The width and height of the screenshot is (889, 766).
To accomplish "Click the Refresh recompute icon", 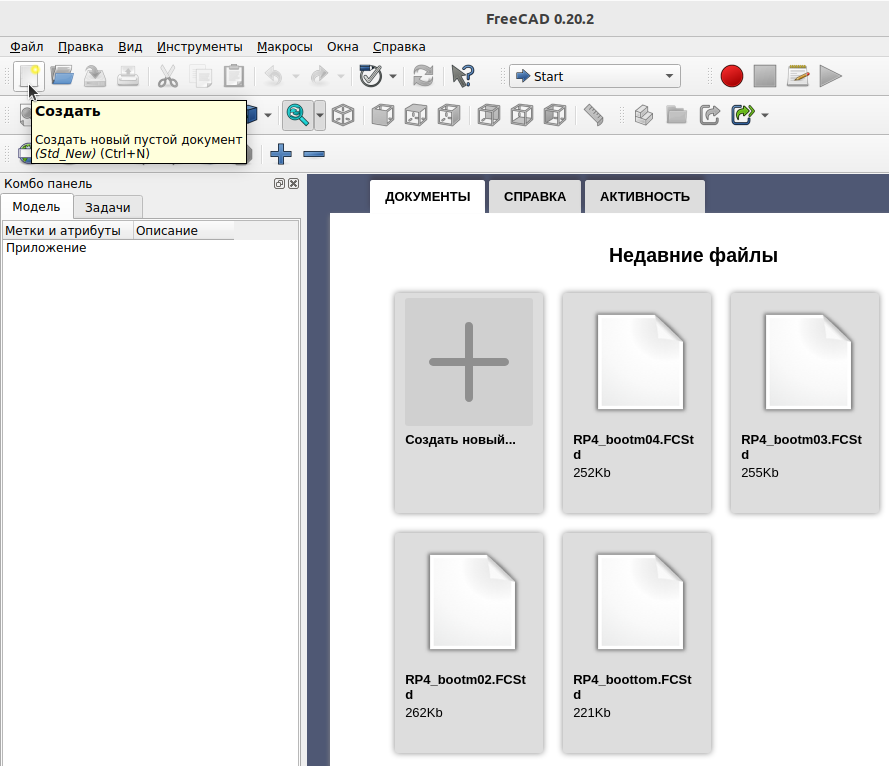I will [423, 76].
